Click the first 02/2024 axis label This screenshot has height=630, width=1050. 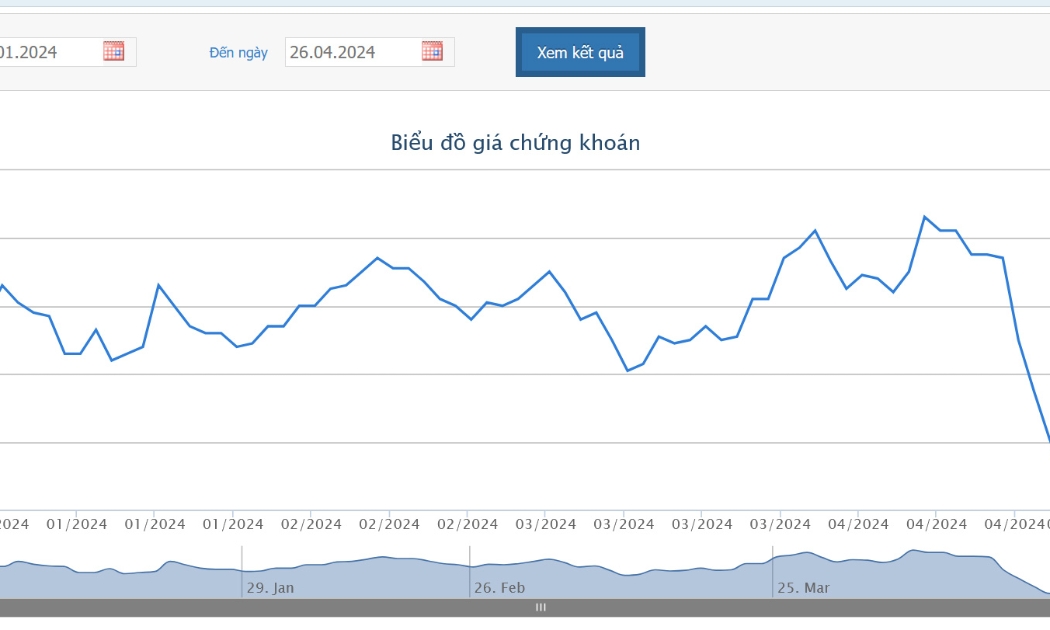tap(311, 524)
